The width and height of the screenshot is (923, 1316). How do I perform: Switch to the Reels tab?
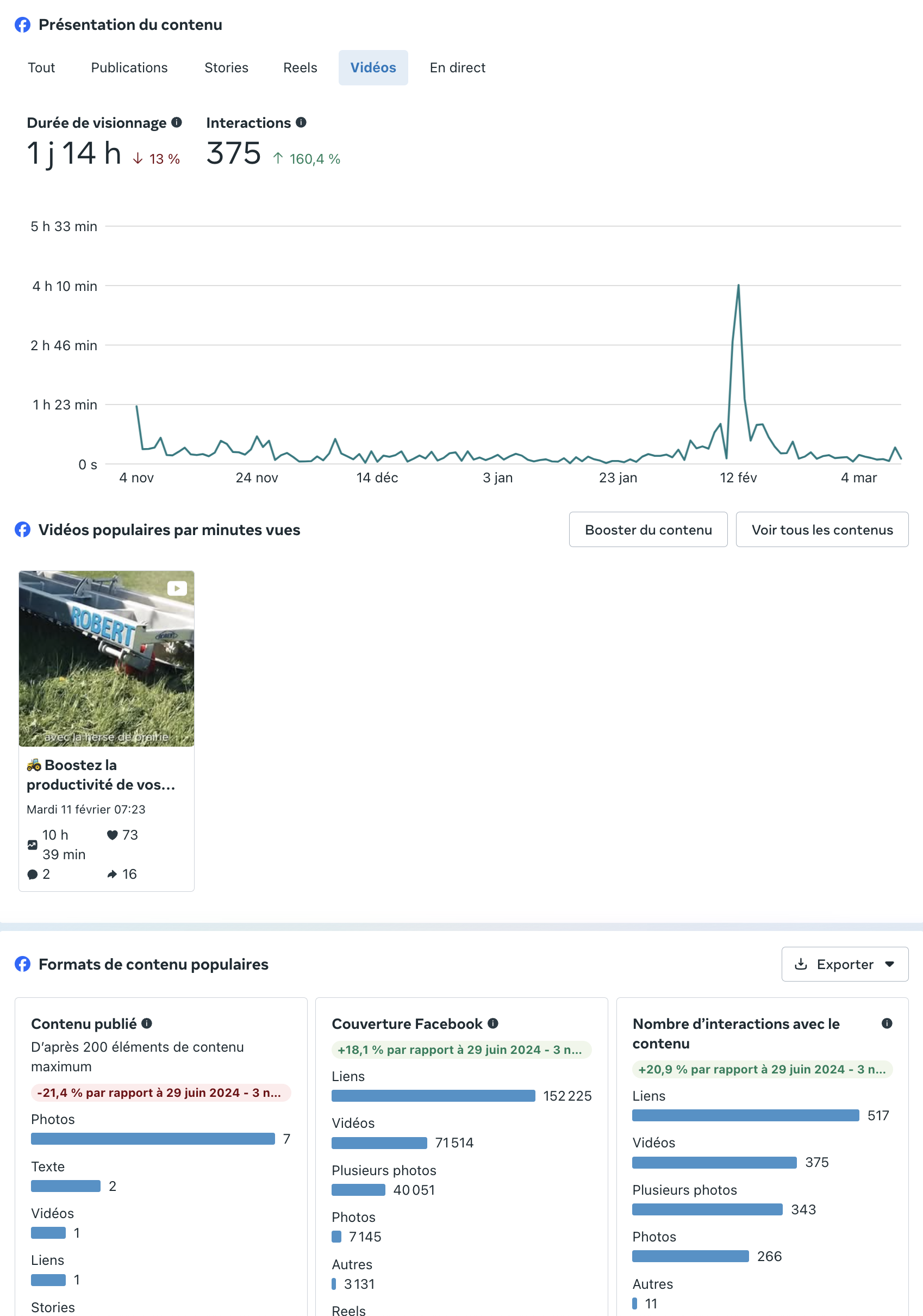click(300, 67)
